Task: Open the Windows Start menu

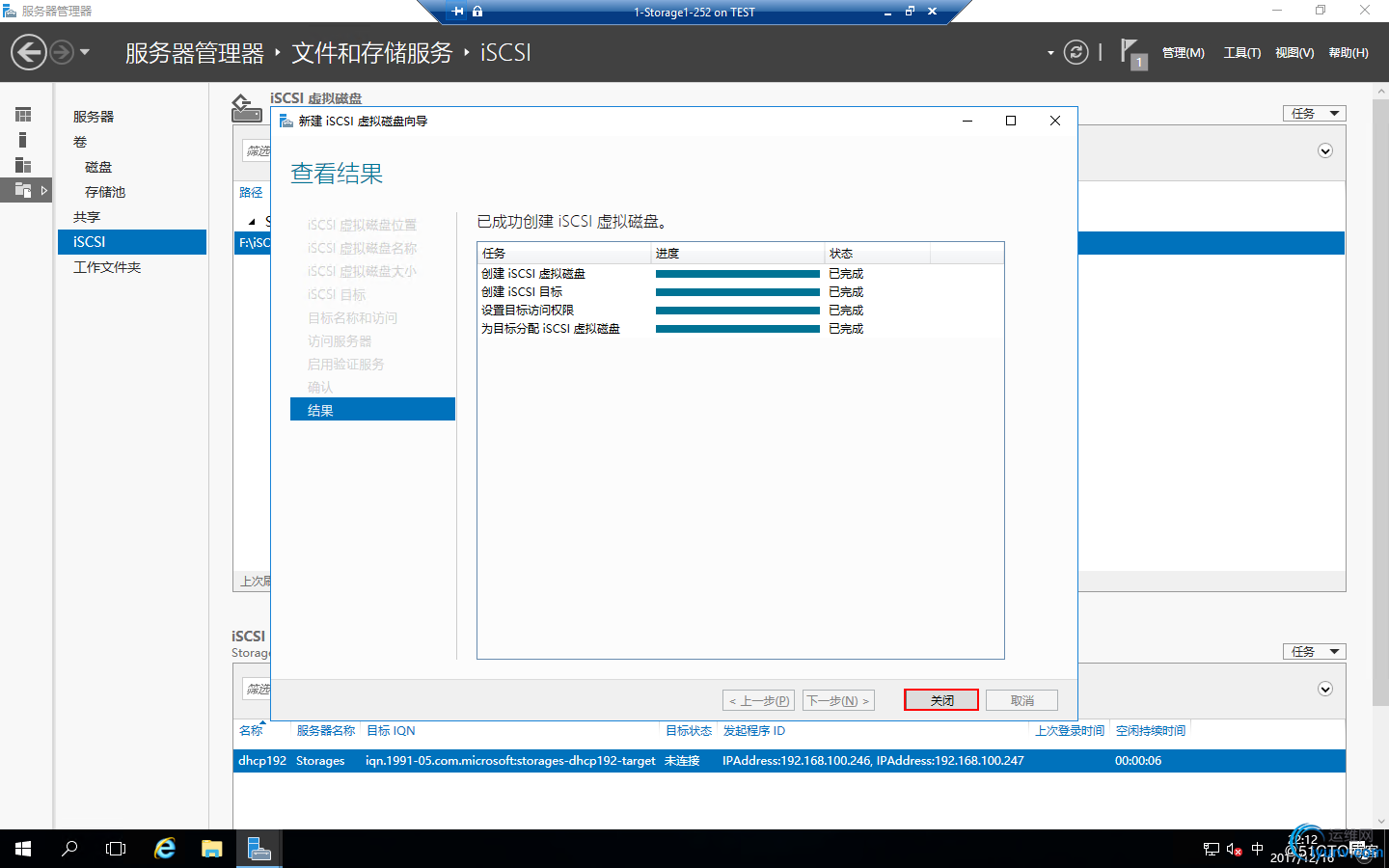Action: 23,849
